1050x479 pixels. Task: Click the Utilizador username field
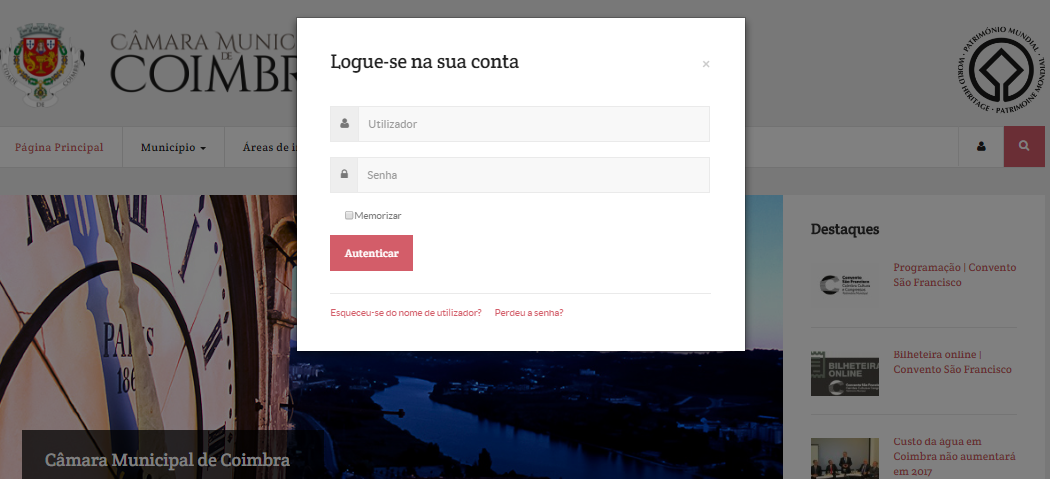[534, 124]
